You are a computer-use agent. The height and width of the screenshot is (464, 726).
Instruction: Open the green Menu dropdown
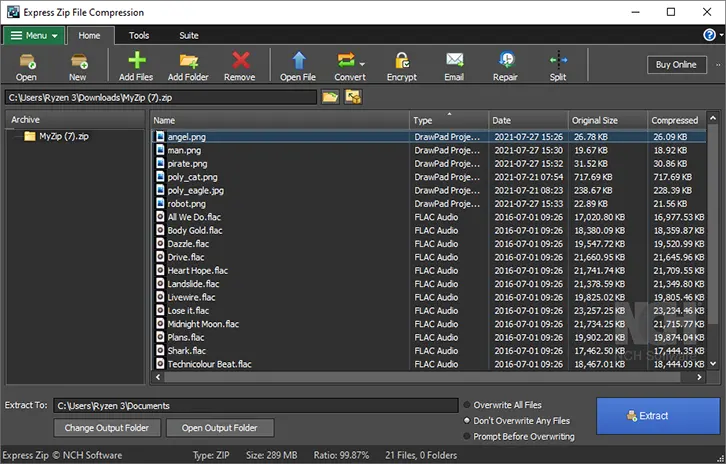[x=34, y=36]
